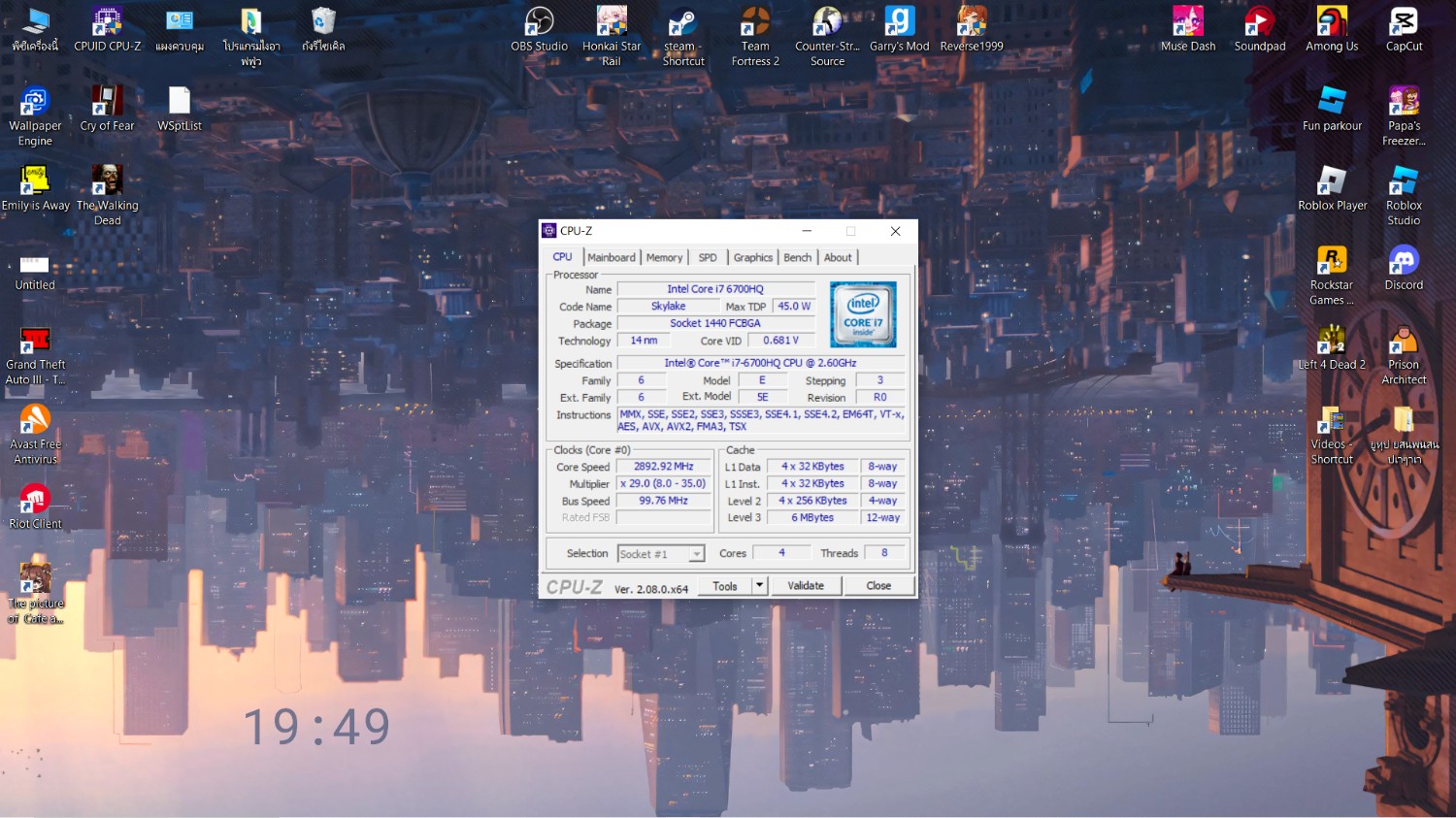Launch Garry's Mod icon
This screenshot has height=818, width=1456.
coord(899,29)
